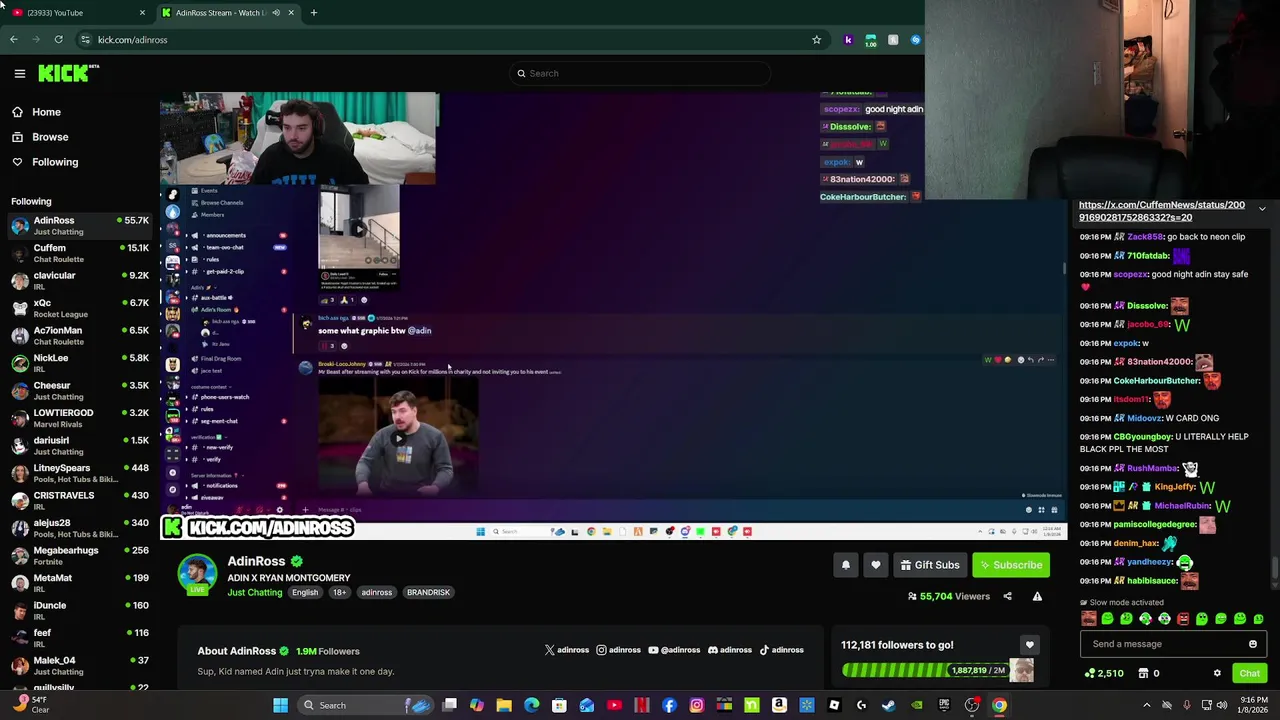Click the BRANDRISK tag
Viewport: 1280px width, 720px height.
[x=428, y=592]
